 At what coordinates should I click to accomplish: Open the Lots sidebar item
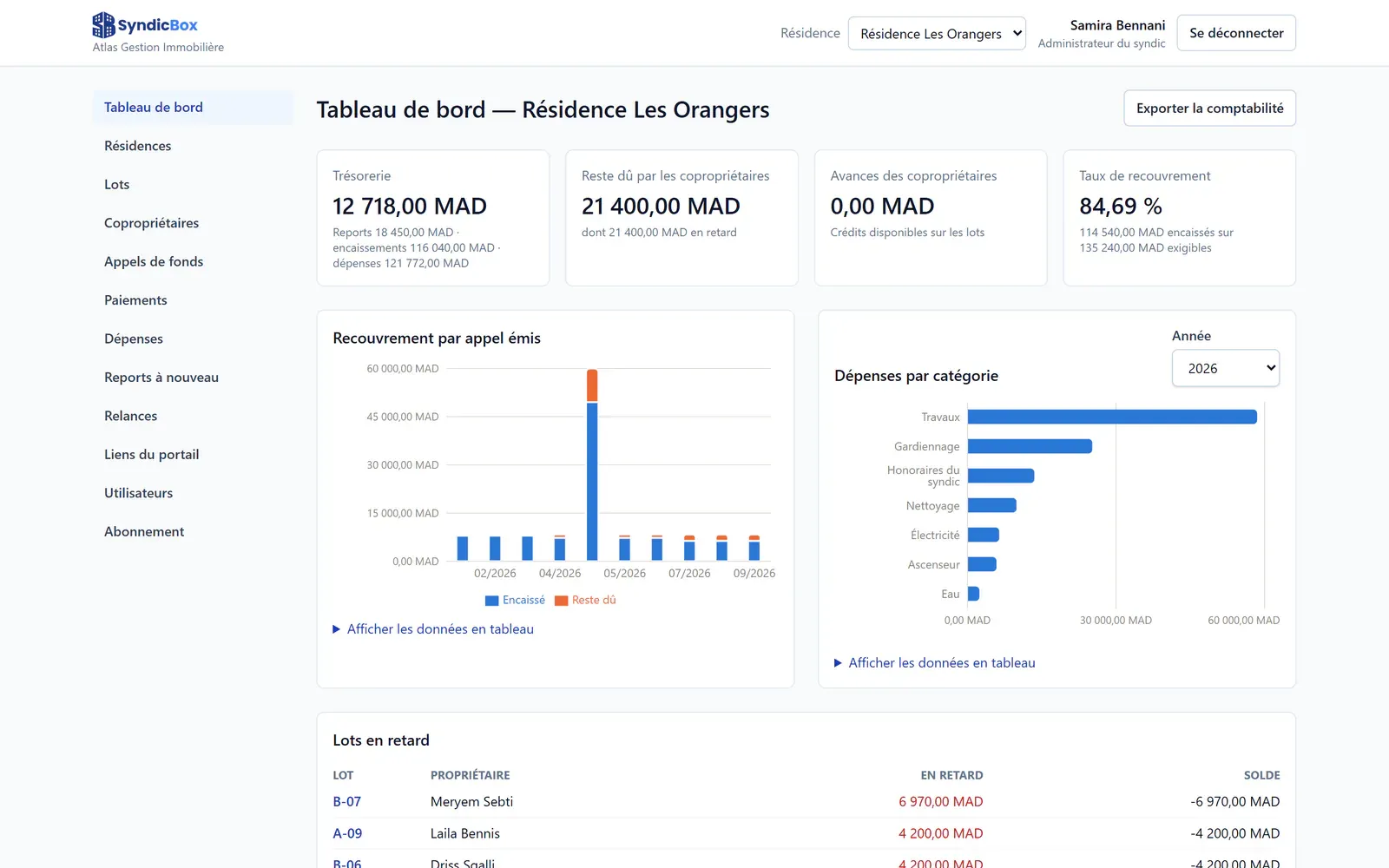(x=193, y=185)
